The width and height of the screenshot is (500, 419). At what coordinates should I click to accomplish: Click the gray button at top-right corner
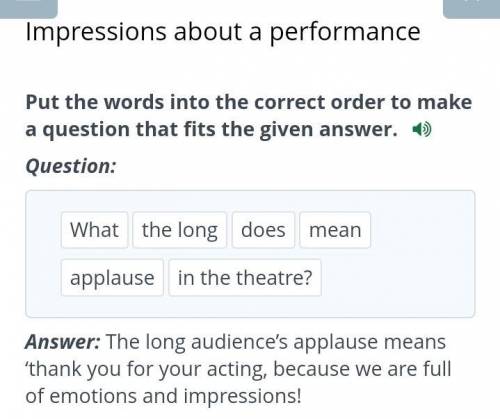click(471, 8)
